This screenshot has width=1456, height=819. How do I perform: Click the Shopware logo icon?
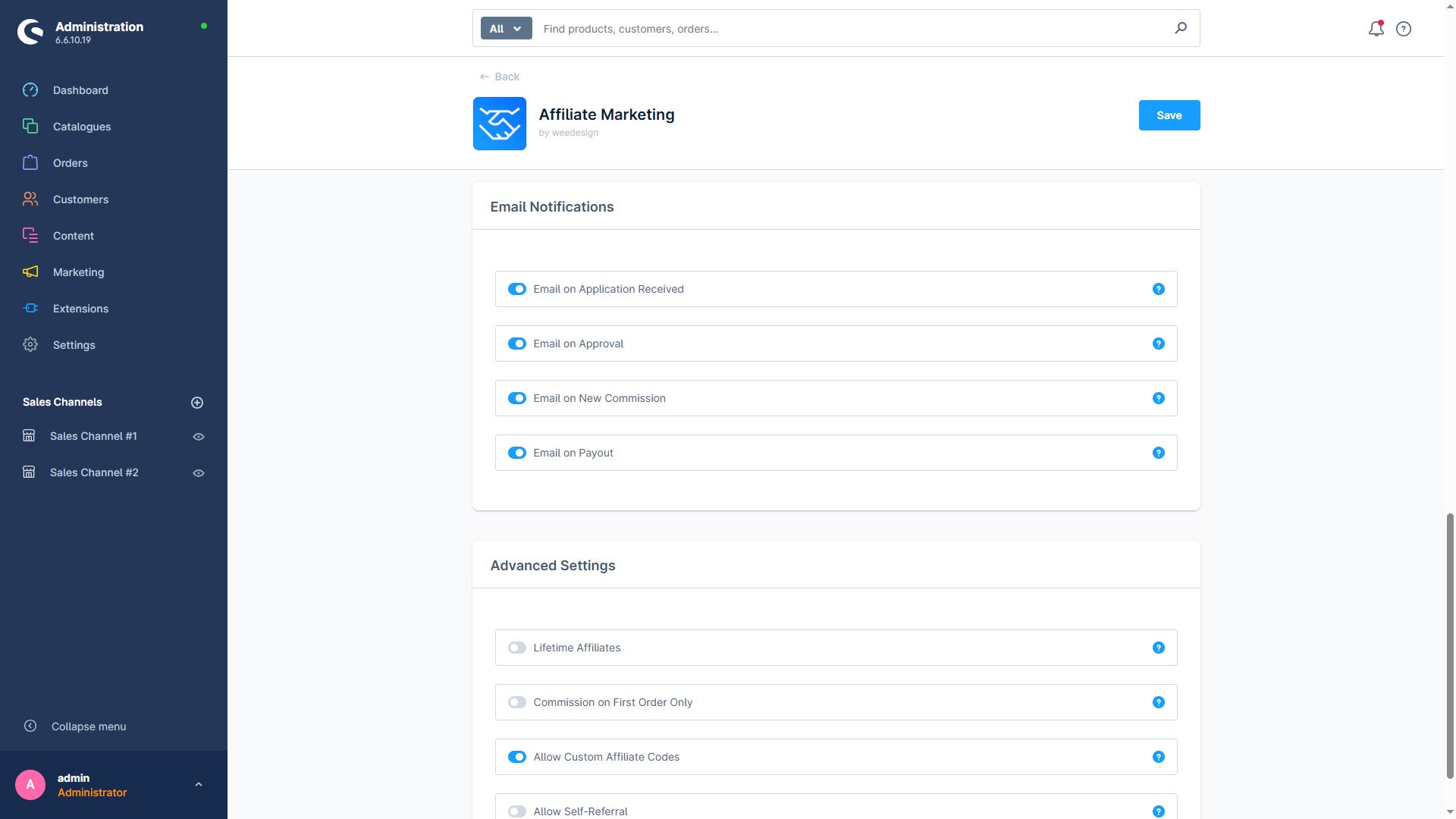(x=30, y=32)
